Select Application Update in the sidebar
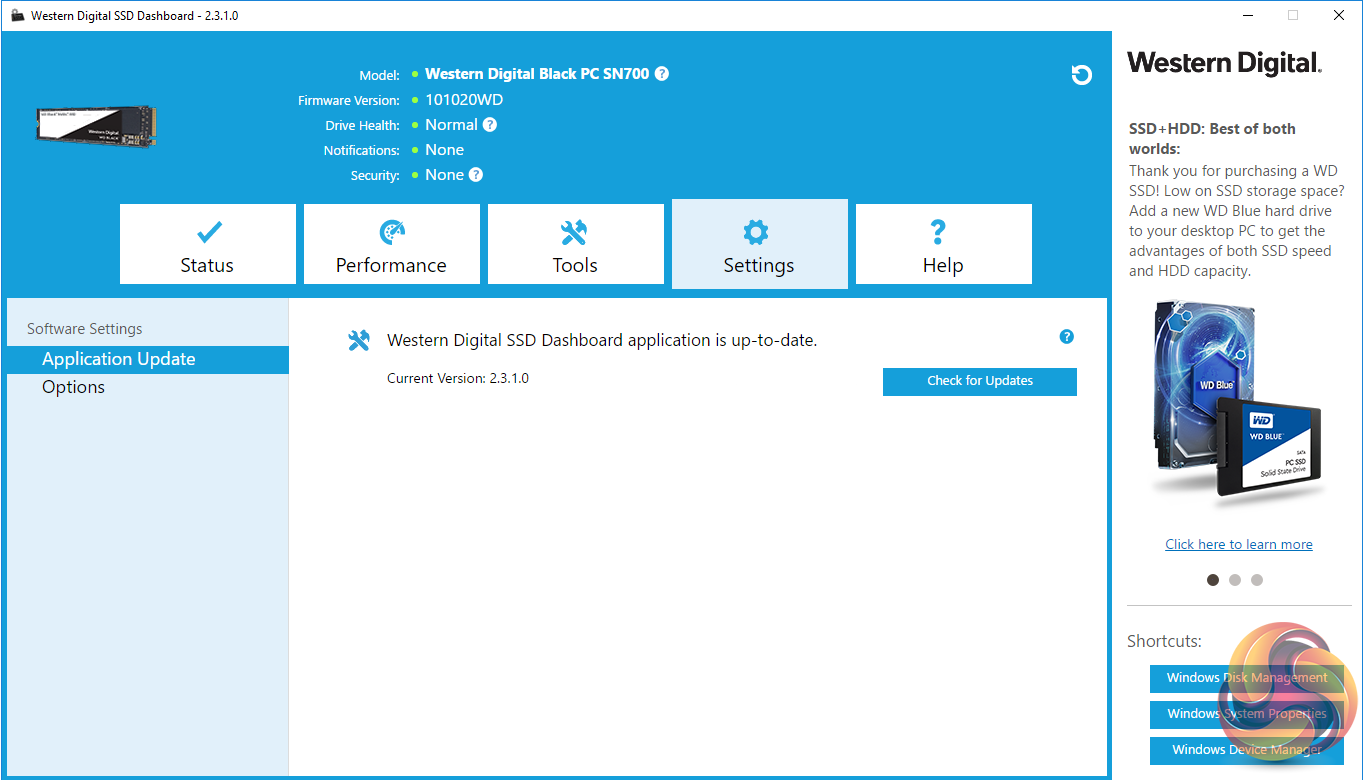1364x780 pixels. click(119, 359)
